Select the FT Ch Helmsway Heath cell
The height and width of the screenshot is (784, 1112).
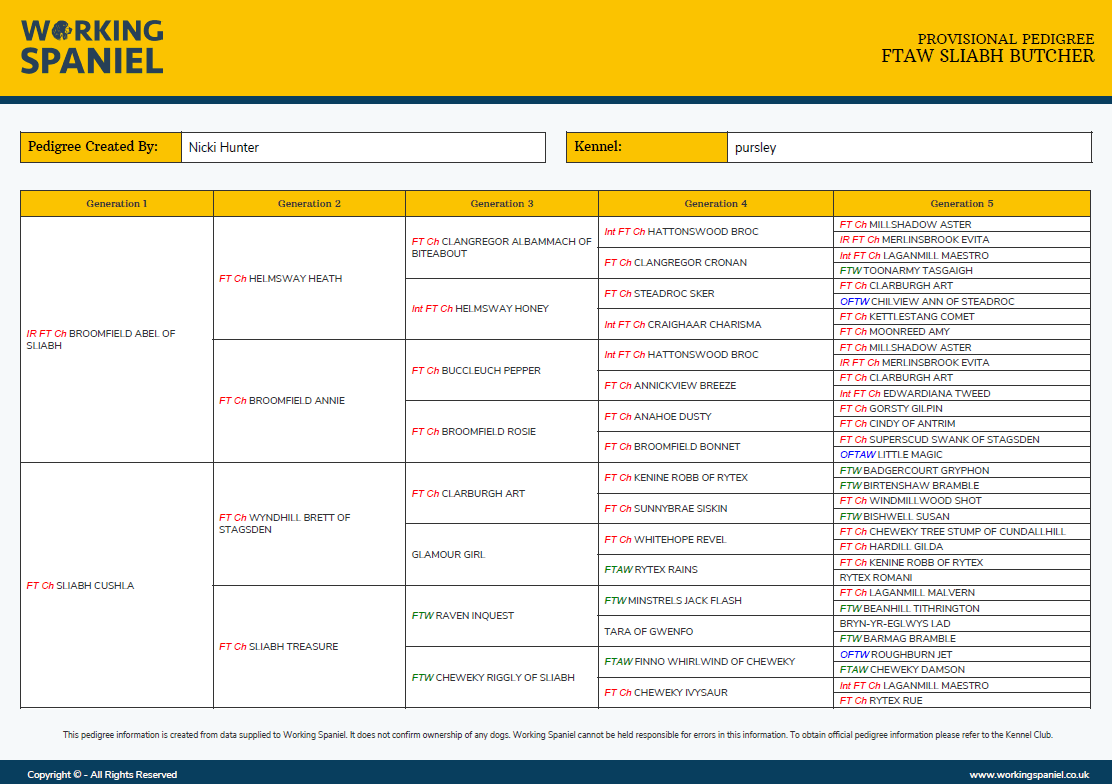(x=280, y=279)
